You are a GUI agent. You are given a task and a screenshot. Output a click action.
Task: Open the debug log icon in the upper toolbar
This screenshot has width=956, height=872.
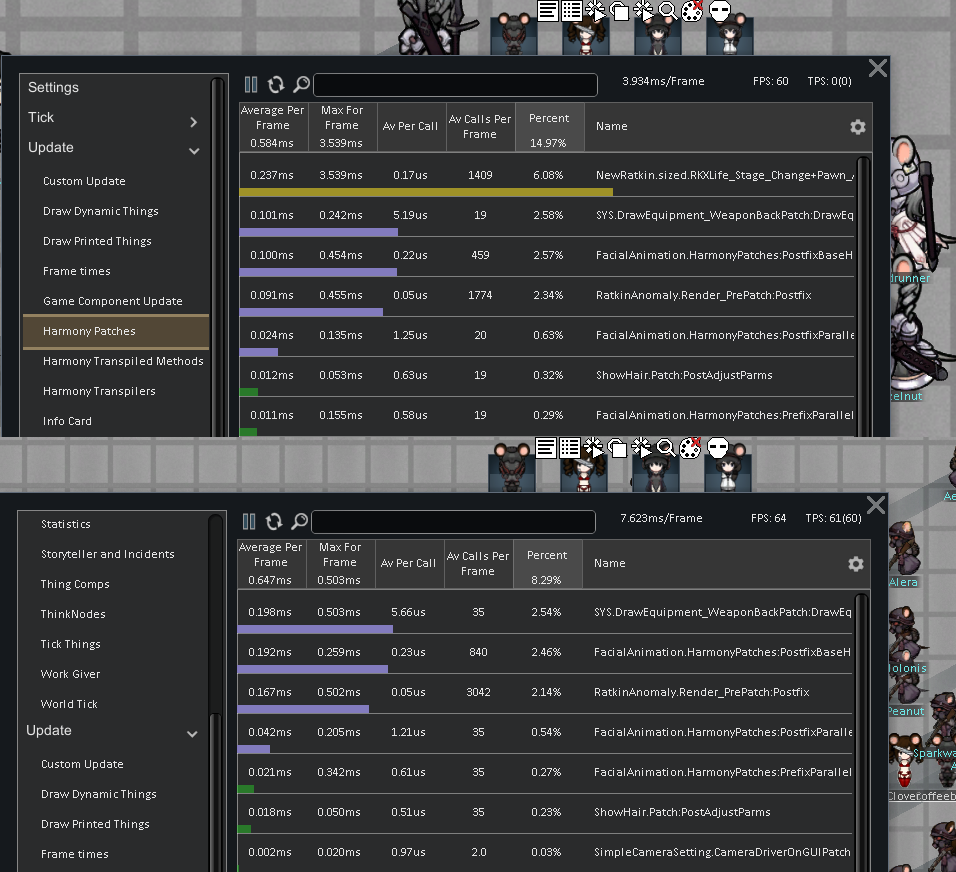click(x=548, y=10)
